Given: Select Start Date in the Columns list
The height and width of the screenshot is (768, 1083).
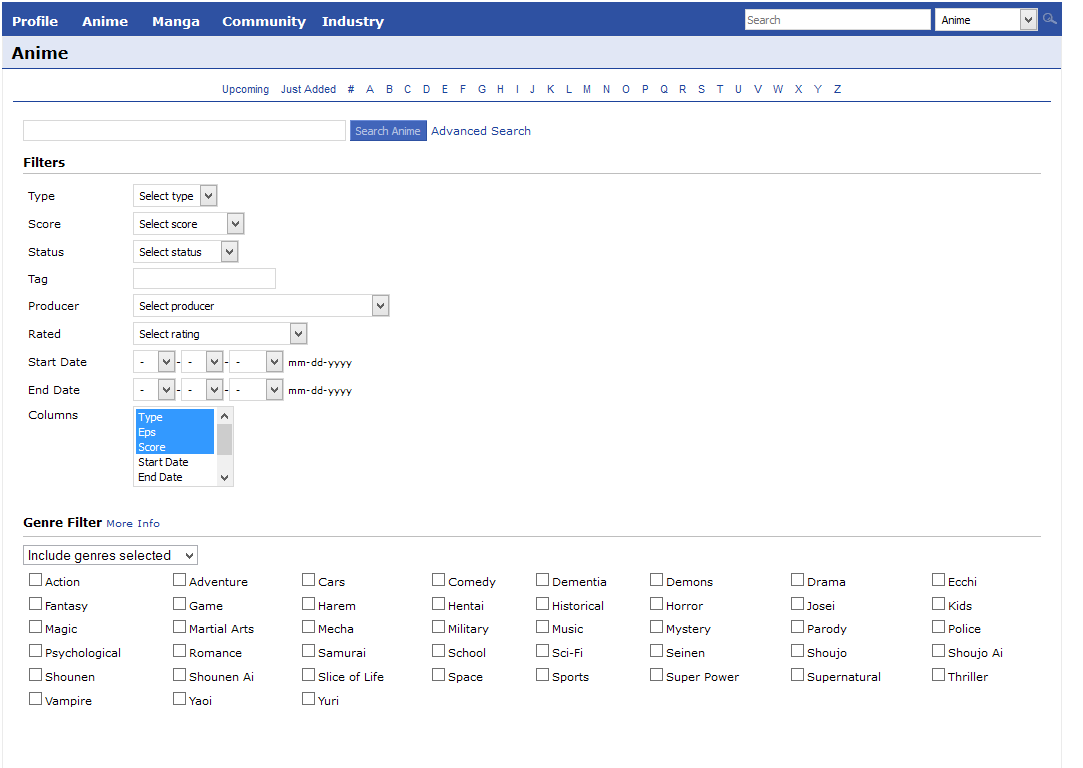Looking at the screenshot, I should click(x=164, y=462).
